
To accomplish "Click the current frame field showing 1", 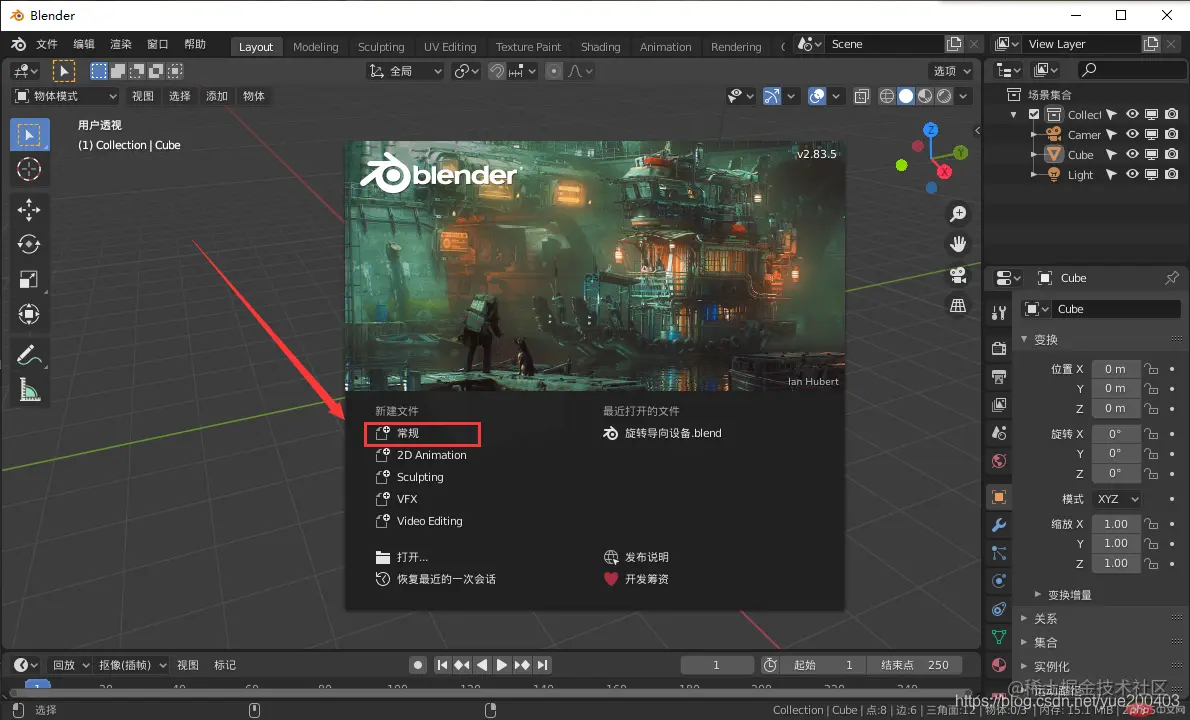I will click(716, 665).
